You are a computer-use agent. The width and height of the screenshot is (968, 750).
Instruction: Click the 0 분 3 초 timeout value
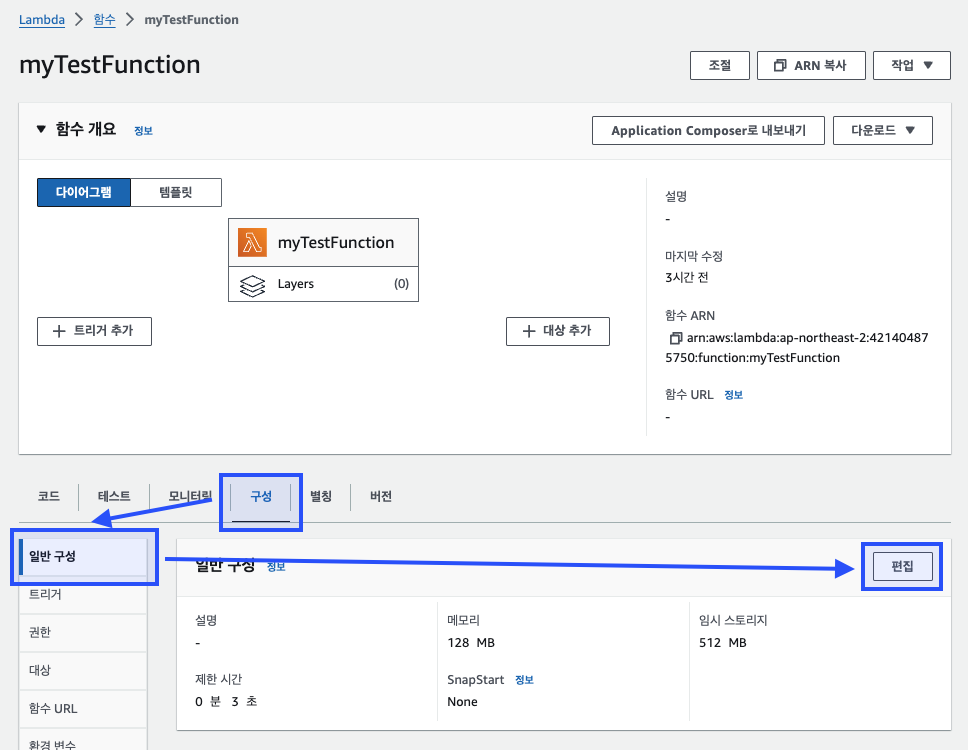click(x=226, y=702)
